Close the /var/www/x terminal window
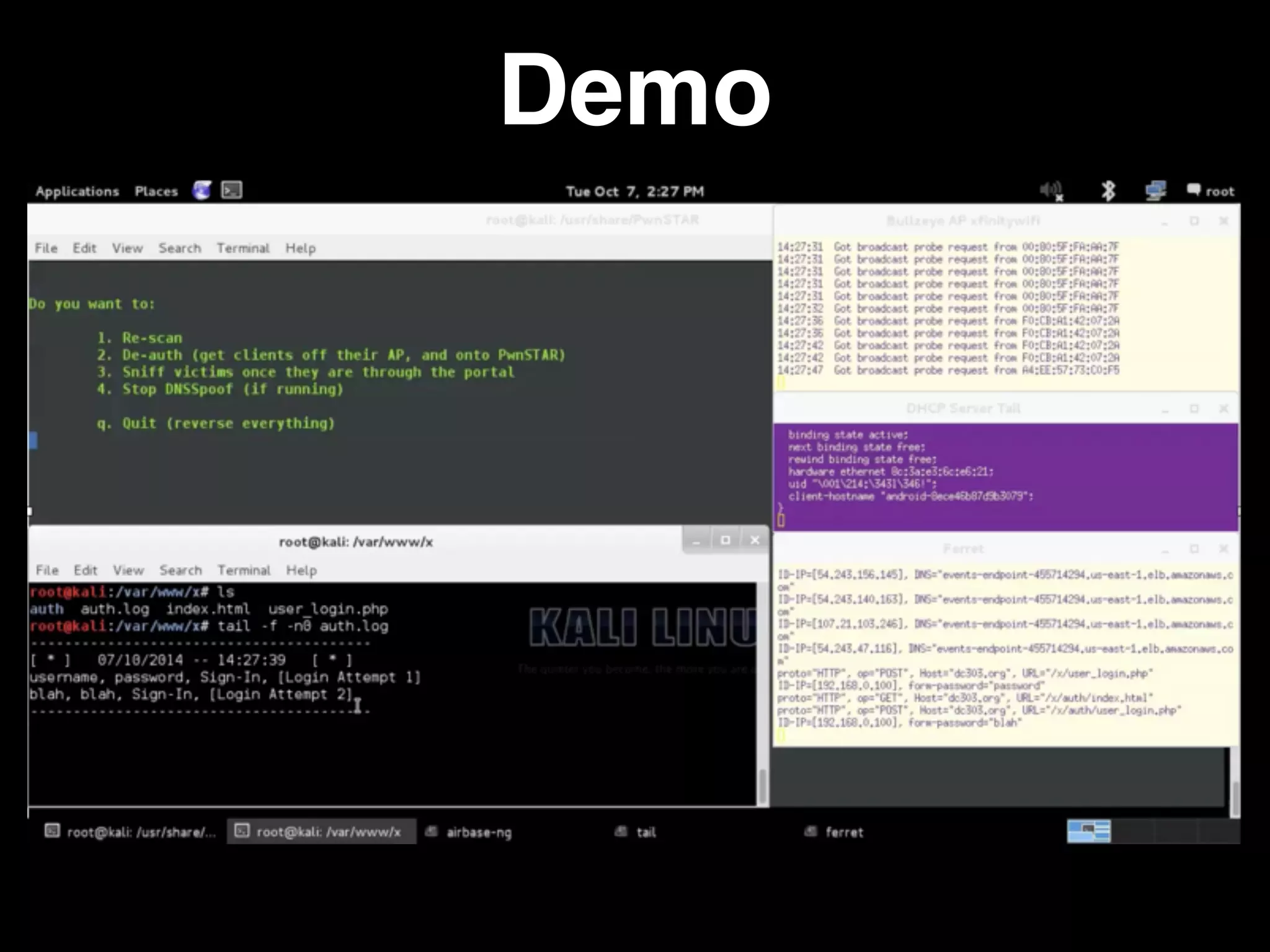1270x952 pixels. (755, 540)
